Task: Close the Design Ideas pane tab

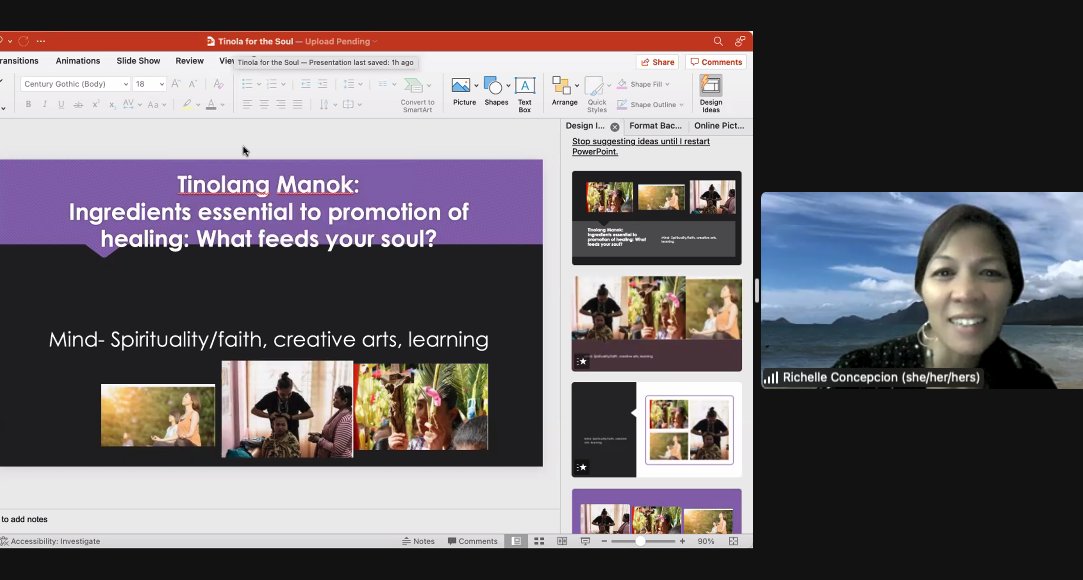Action: pos(615,127)
